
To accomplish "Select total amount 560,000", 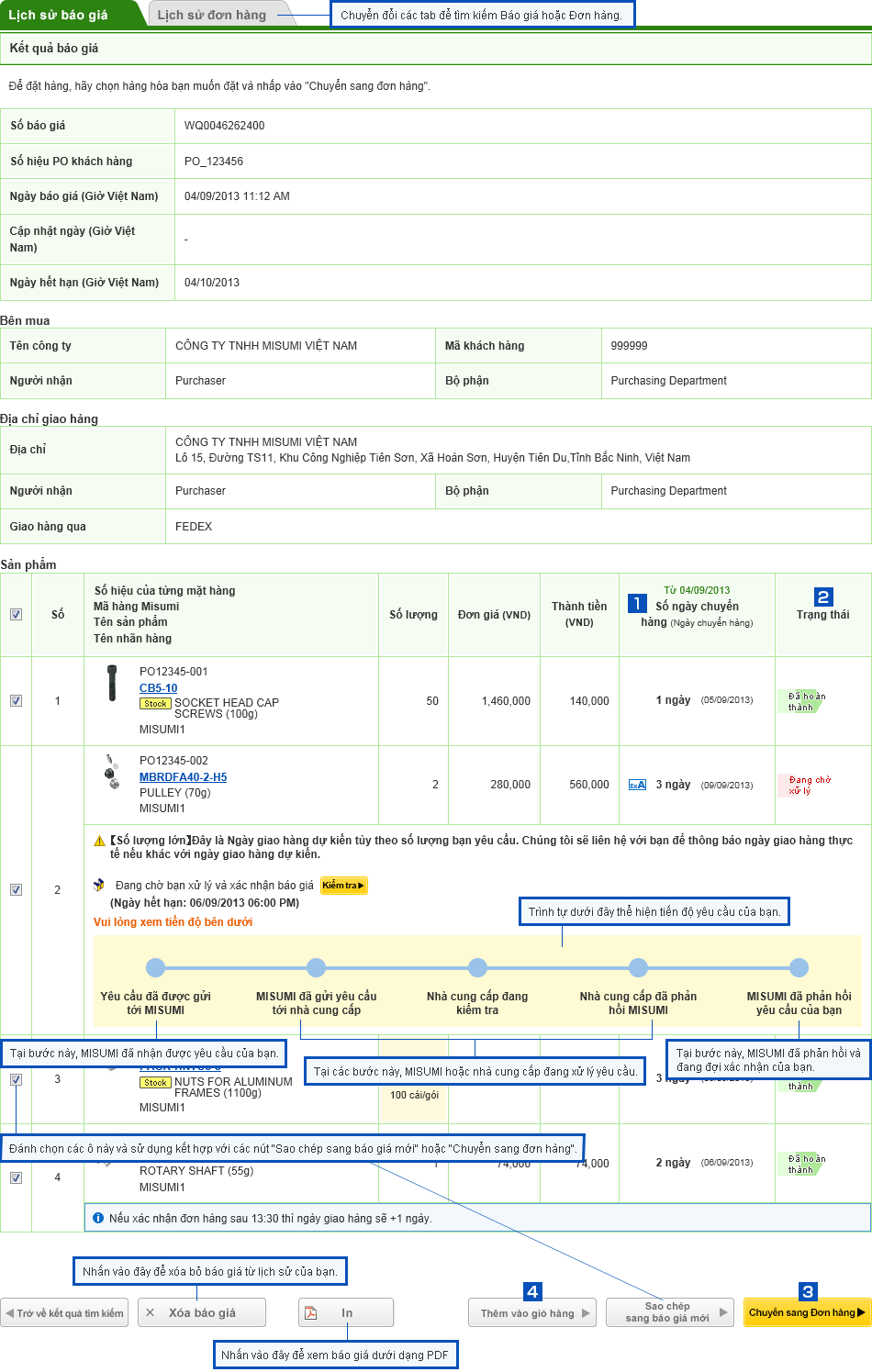I will [x=589, y=785].
